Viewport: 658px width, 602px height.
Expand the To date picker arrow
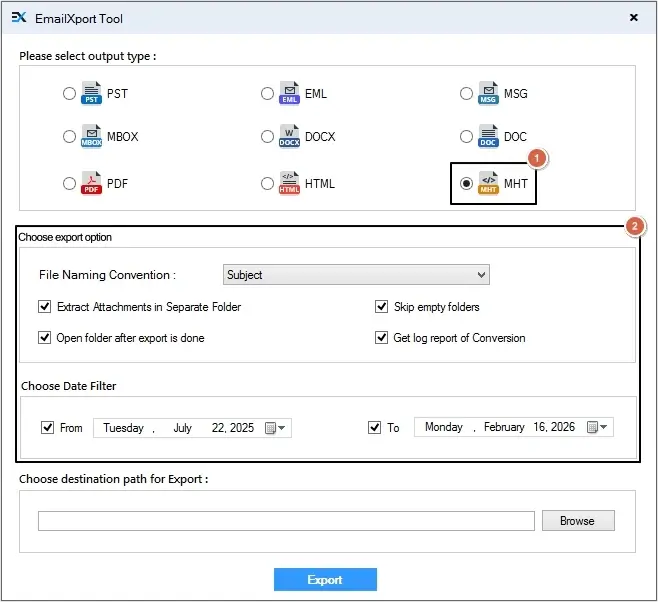(603, 427)
